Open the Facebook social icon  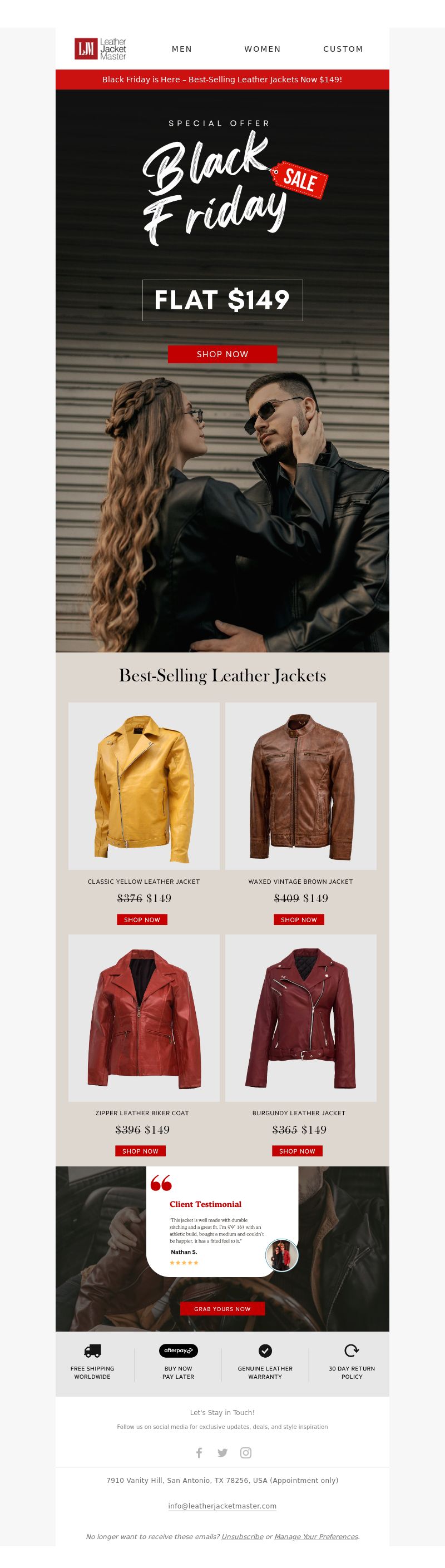(199, 1453)
